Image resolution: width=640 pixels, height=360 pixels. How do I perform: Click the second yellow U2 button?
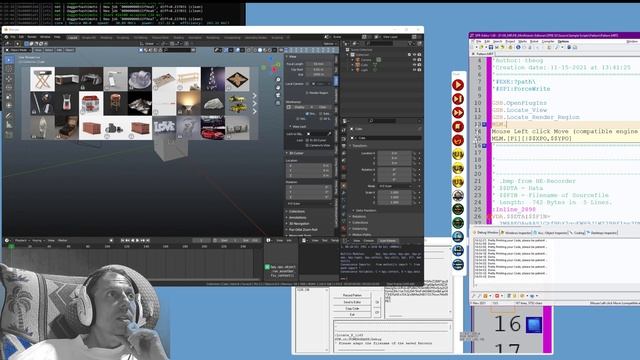[458, 168]
